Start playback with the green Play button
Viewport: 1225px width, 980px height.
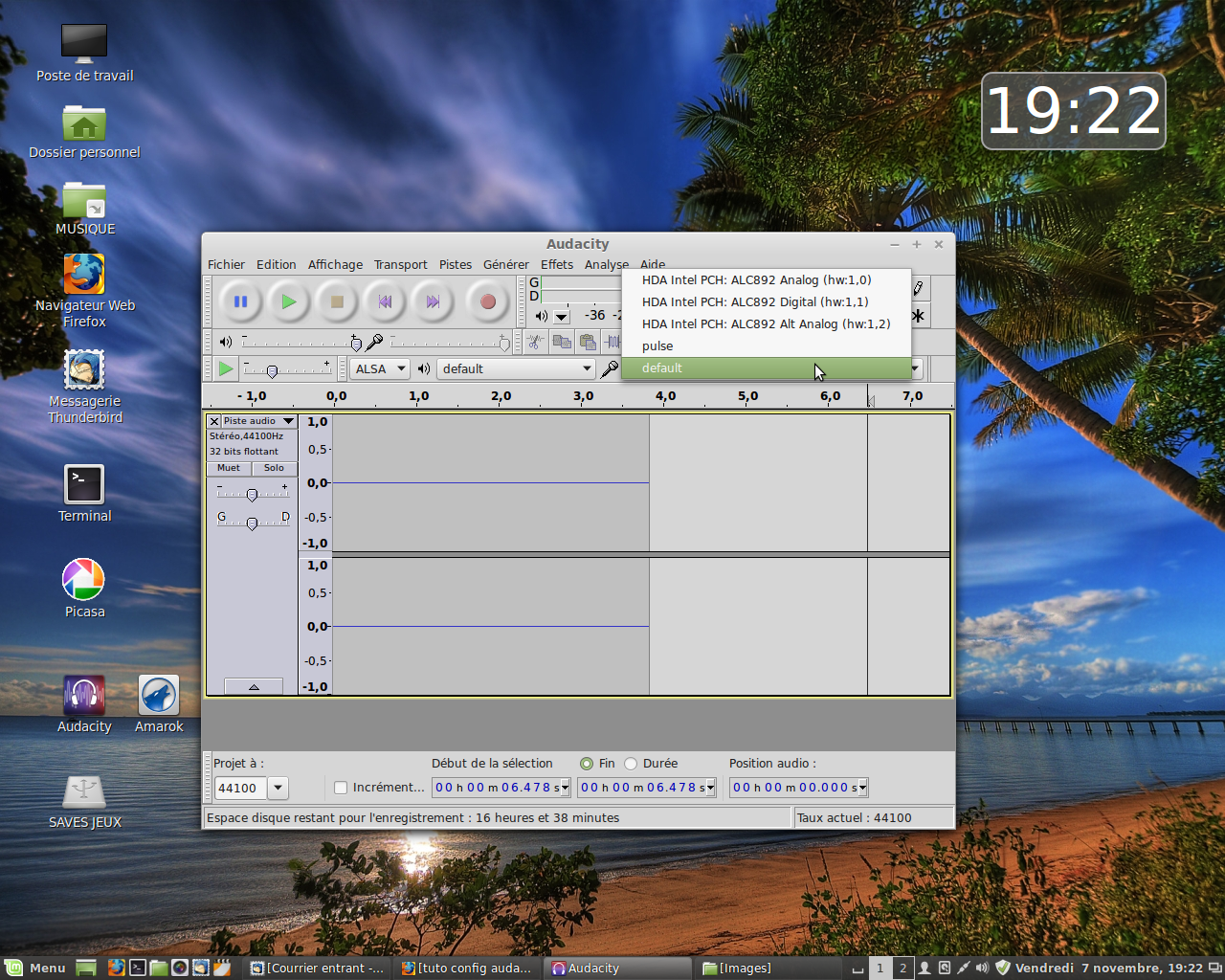[288, 301]
